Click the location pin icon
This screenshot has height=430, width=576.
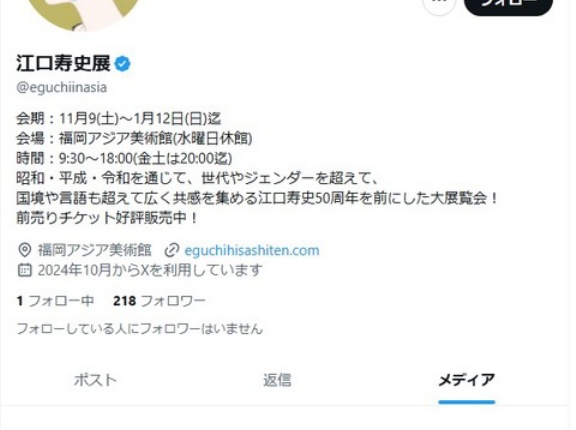(x=25, y=250)
